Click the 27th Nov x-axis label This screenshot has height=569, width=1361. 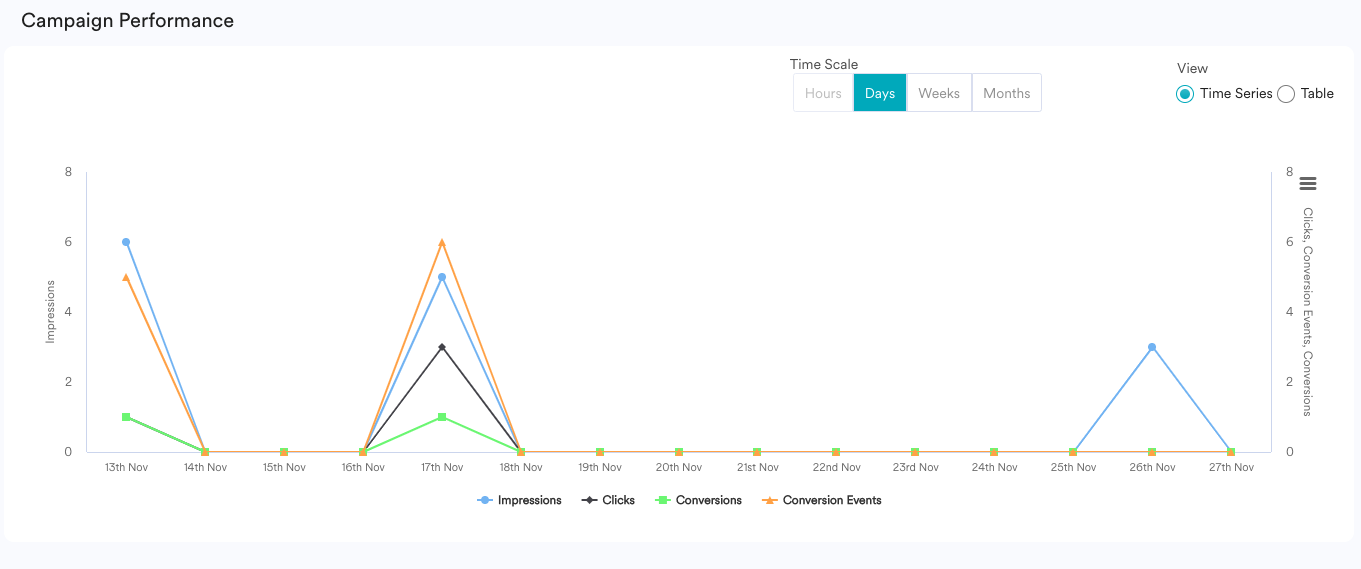click(x=1230, y=468)
